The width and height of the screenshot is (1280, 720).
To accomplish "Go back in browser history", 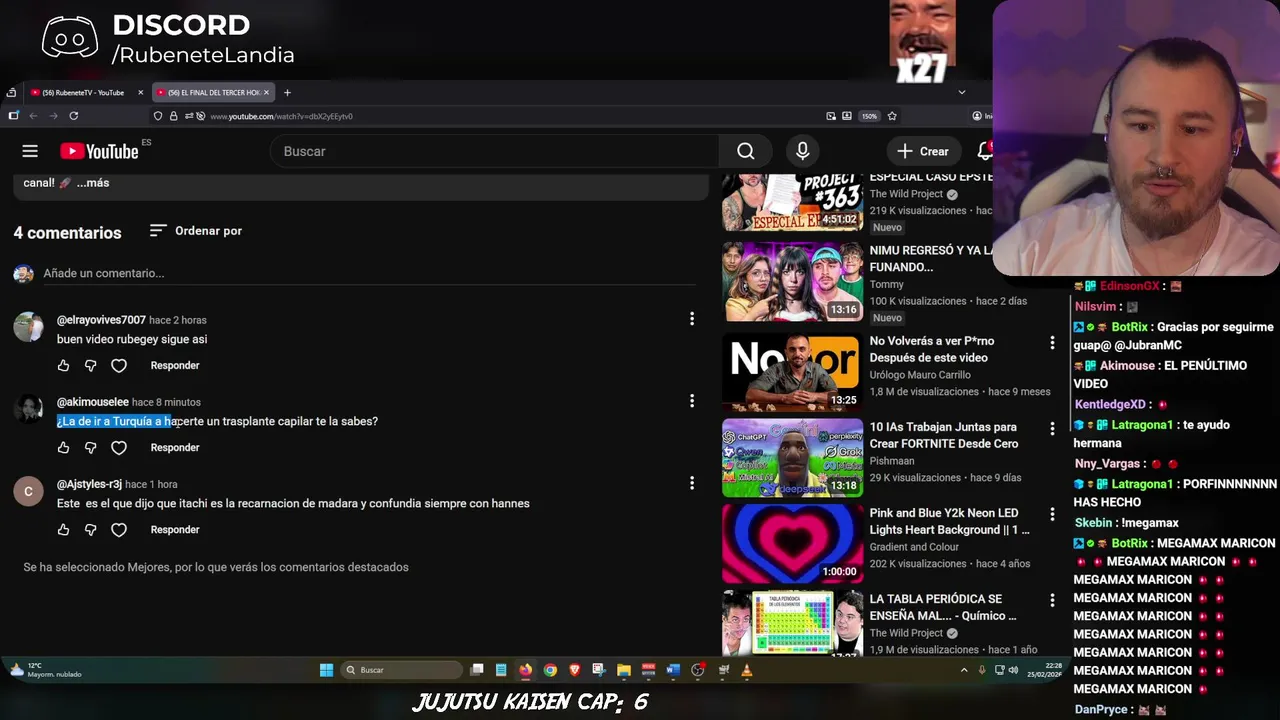I will pyautogui.click(x=33, y=116).
